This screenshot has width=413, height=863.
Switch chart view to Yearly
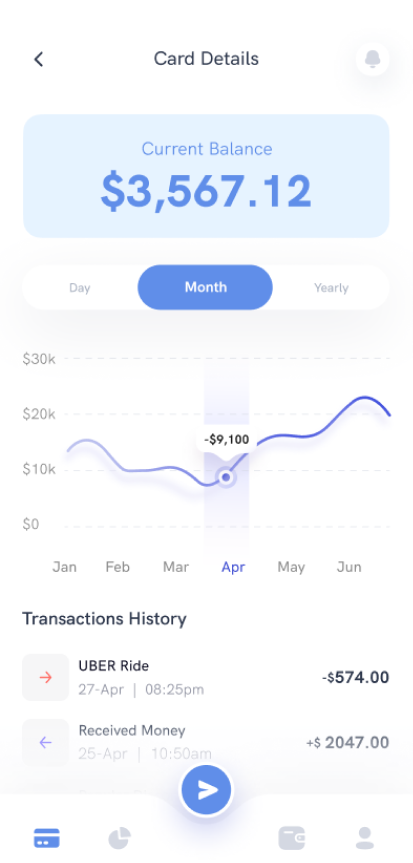pos(331,288)
